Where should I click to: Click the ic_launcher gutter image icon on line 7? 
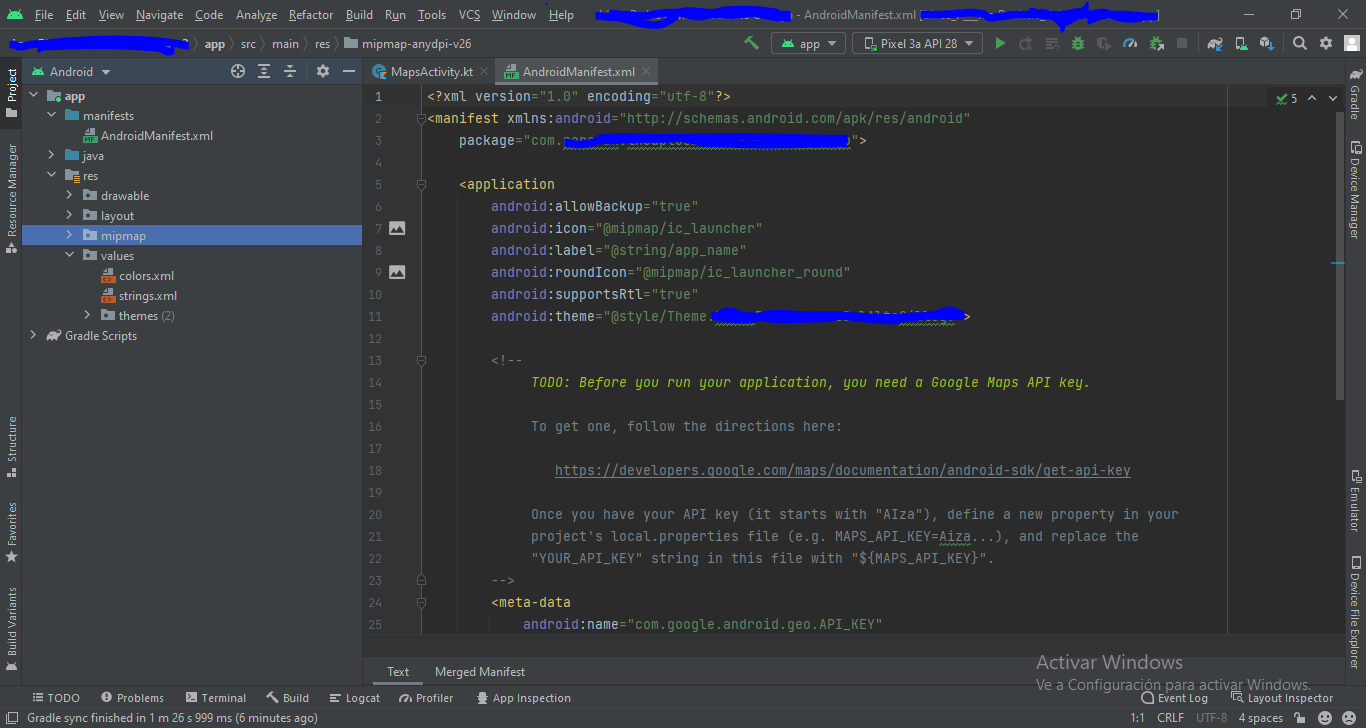pyautogui.click(x=397, y=228)
